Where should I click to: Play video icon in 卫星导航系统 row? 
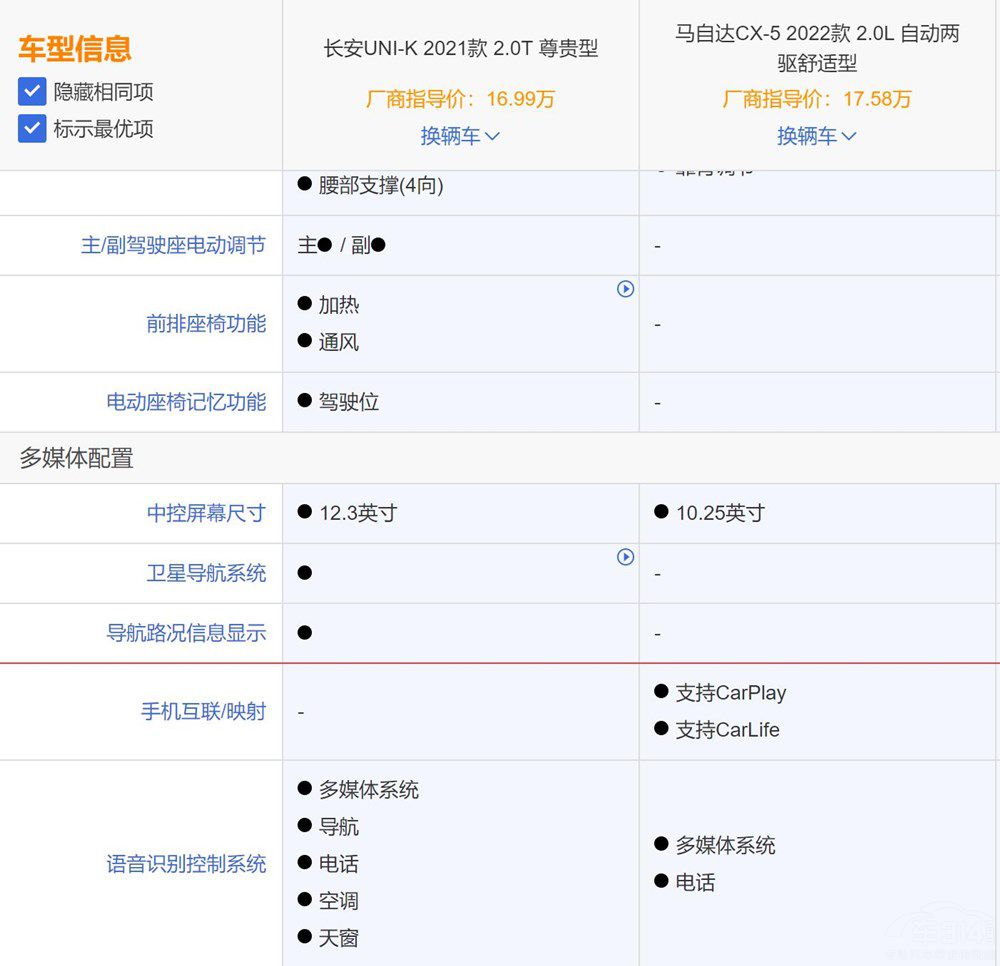pyautogui.click(x=625, y=557)
